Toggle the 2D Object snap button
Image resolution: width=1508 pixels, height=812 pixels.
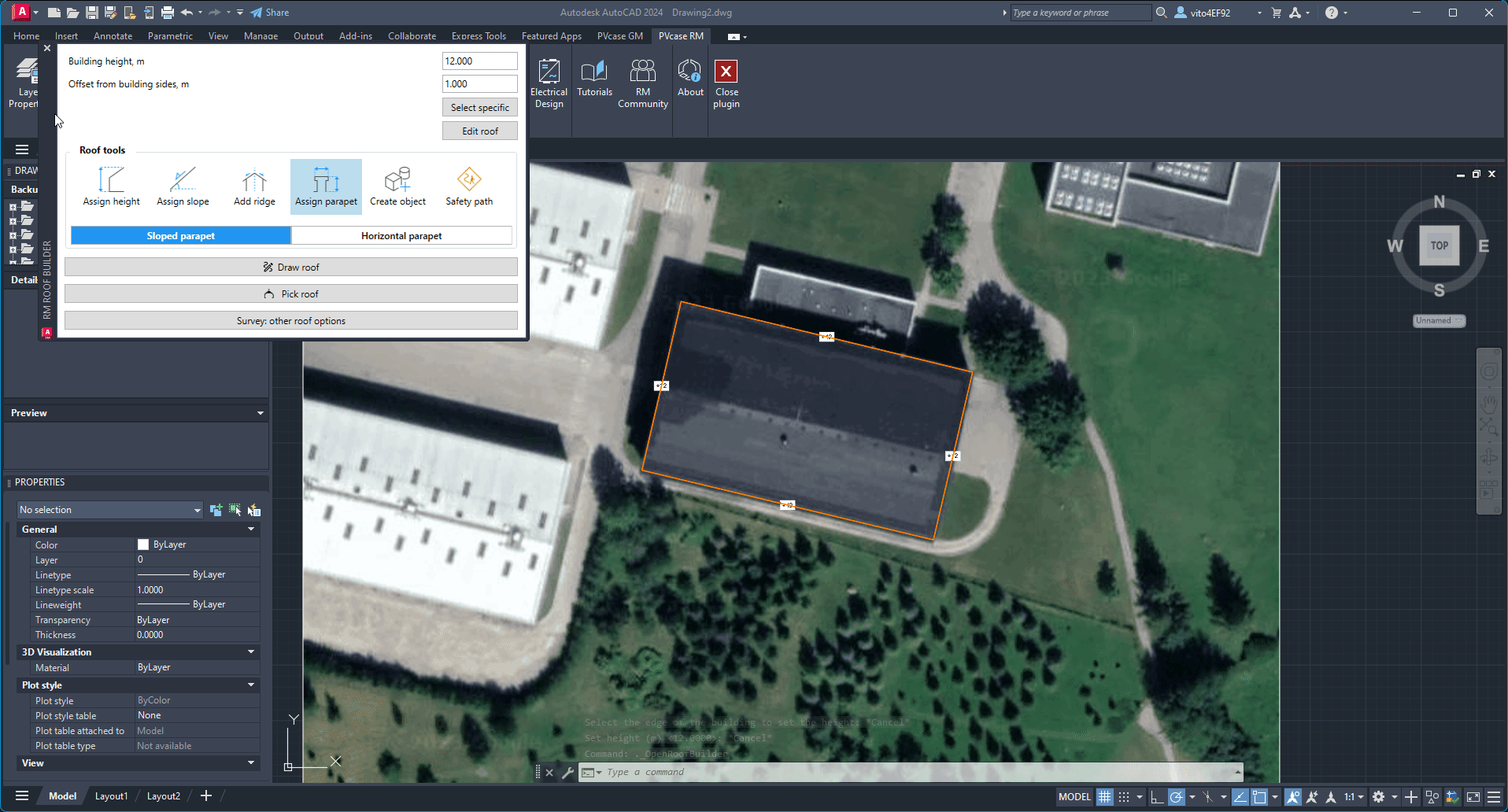pos(1259,797)
